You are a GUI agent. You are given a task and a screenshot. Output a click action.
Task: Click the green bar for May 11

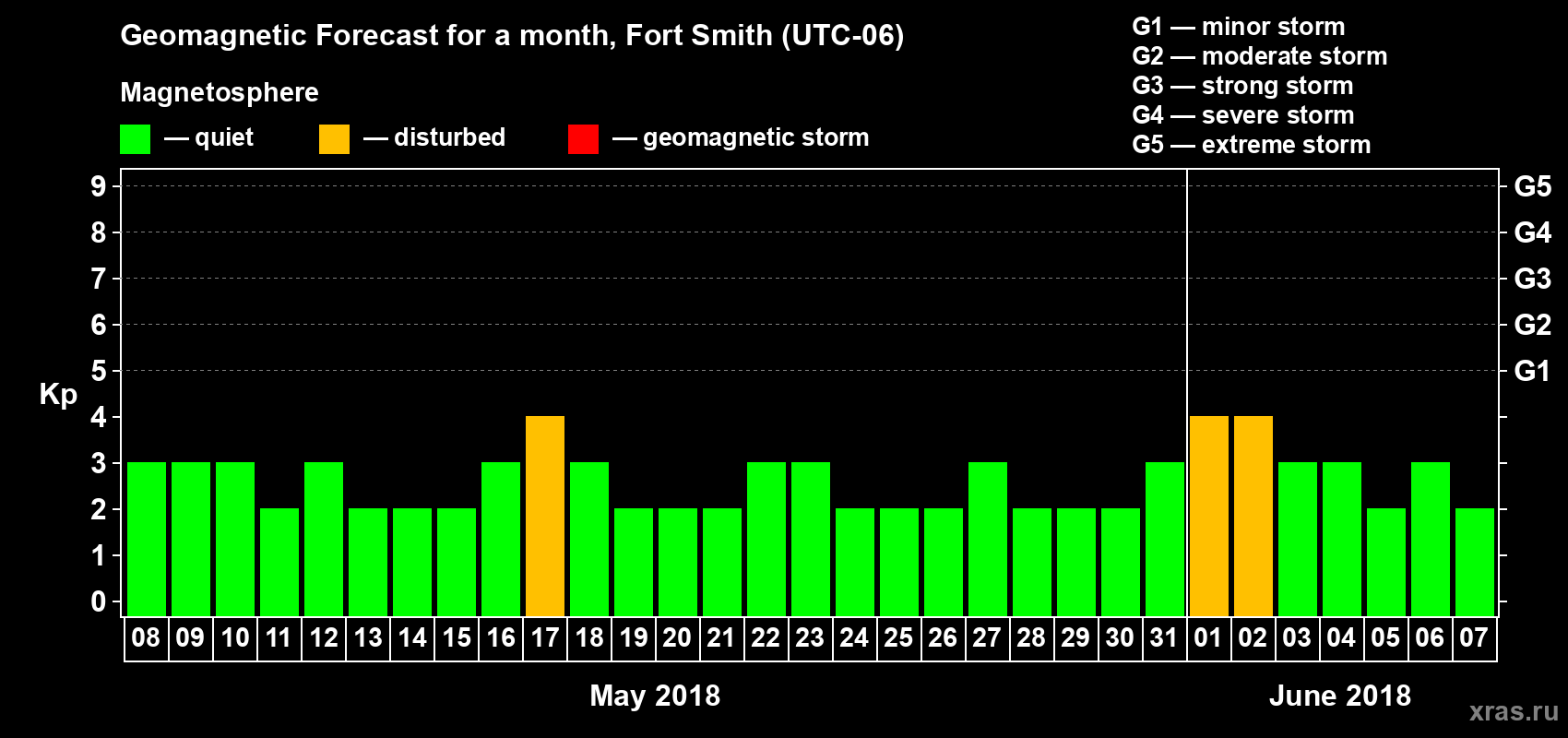[279, 563]
